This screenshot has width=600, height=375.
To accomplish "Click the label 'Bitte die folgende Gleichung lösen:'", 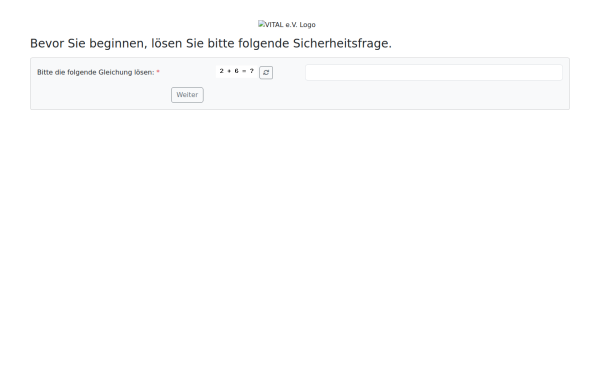I will click(x=96, y=72).
